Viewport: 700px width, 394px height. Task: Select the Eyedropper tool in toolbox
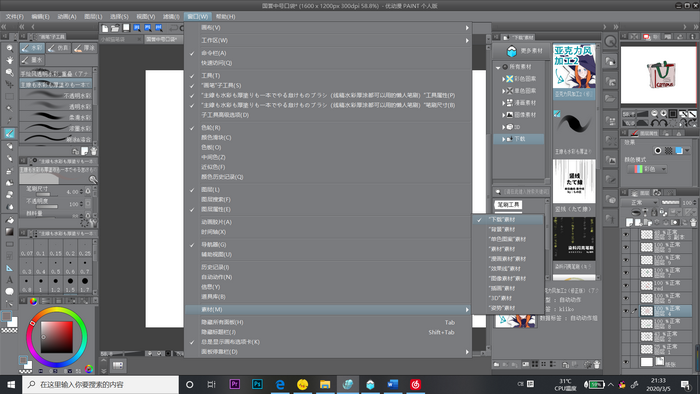tap(9, 120)
